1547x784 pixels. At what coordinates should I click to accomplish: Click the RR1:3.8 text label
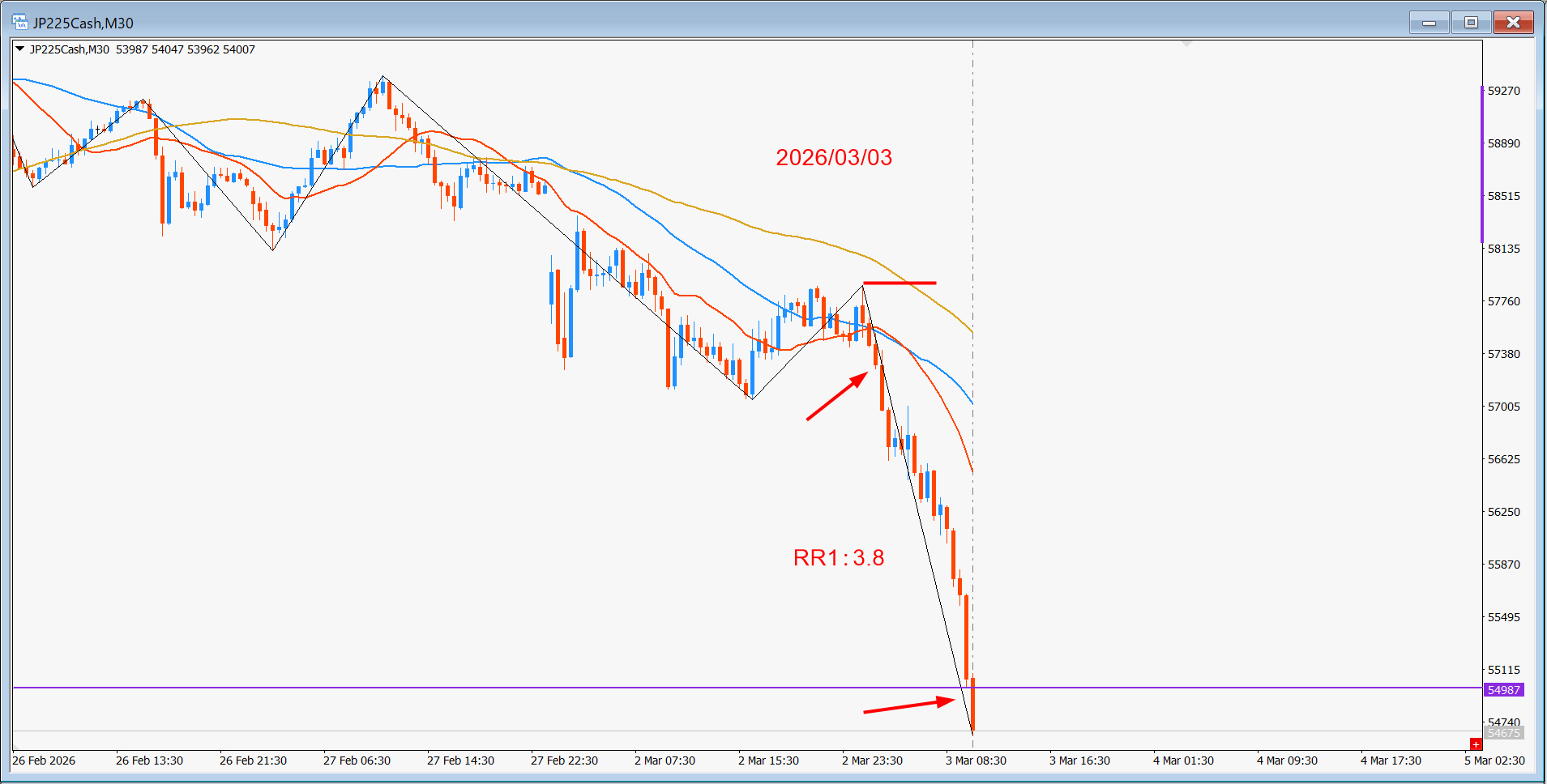[839, 557]
